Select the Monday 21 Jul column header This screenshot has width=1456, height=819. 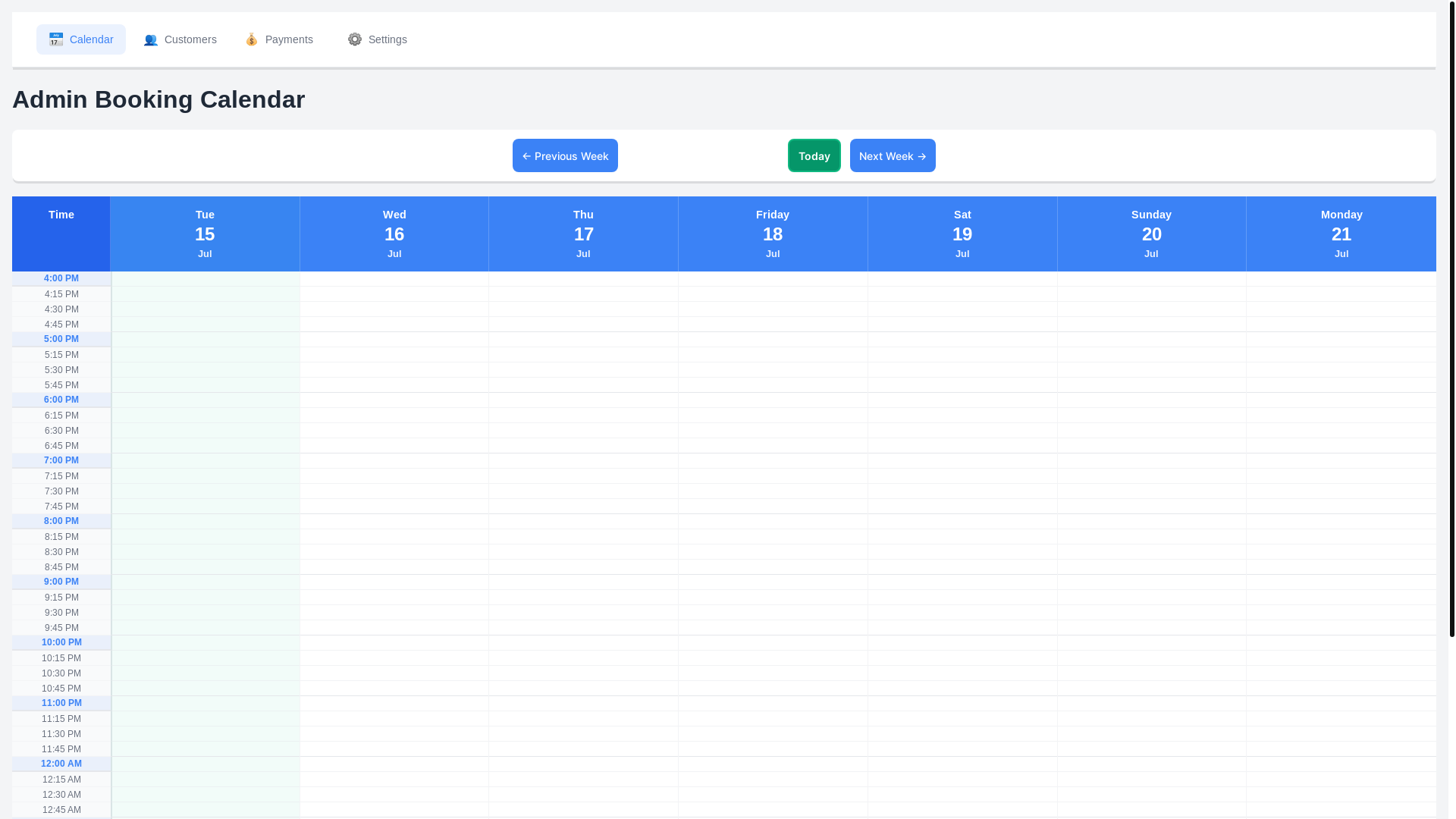pos(1341,234)
